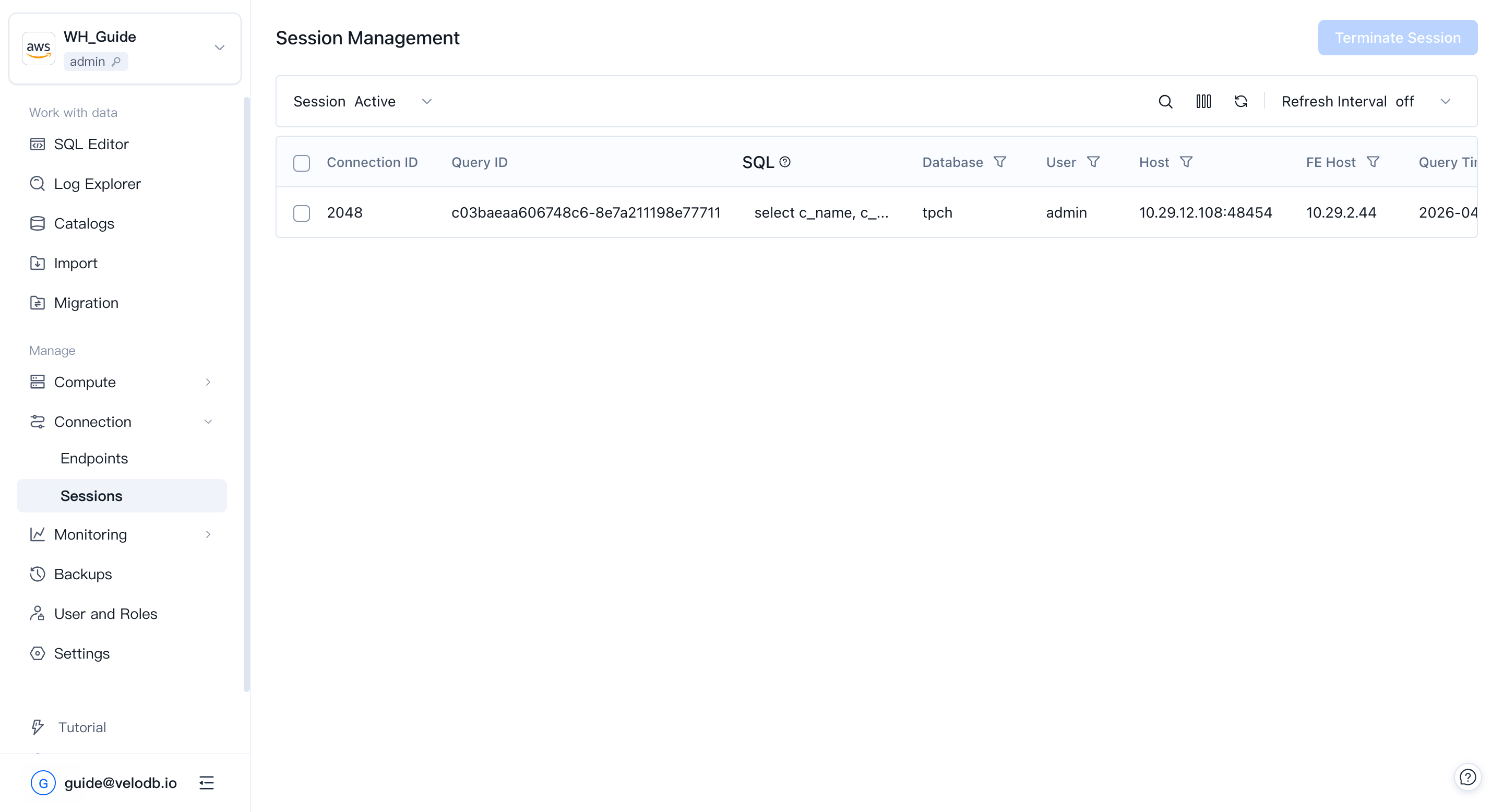The width and height of the screenshot is (1503, 812).
Task: Check the box for connection 2048
Action: pos(302,213)
